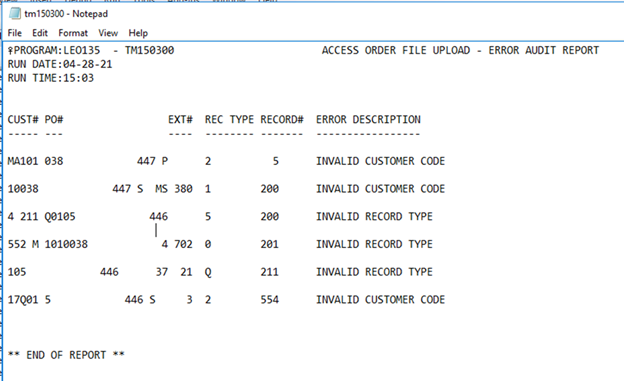The width and height of the screenshot is (624, 381).
Task: Click customer value 10038
Action: point(23,189)
